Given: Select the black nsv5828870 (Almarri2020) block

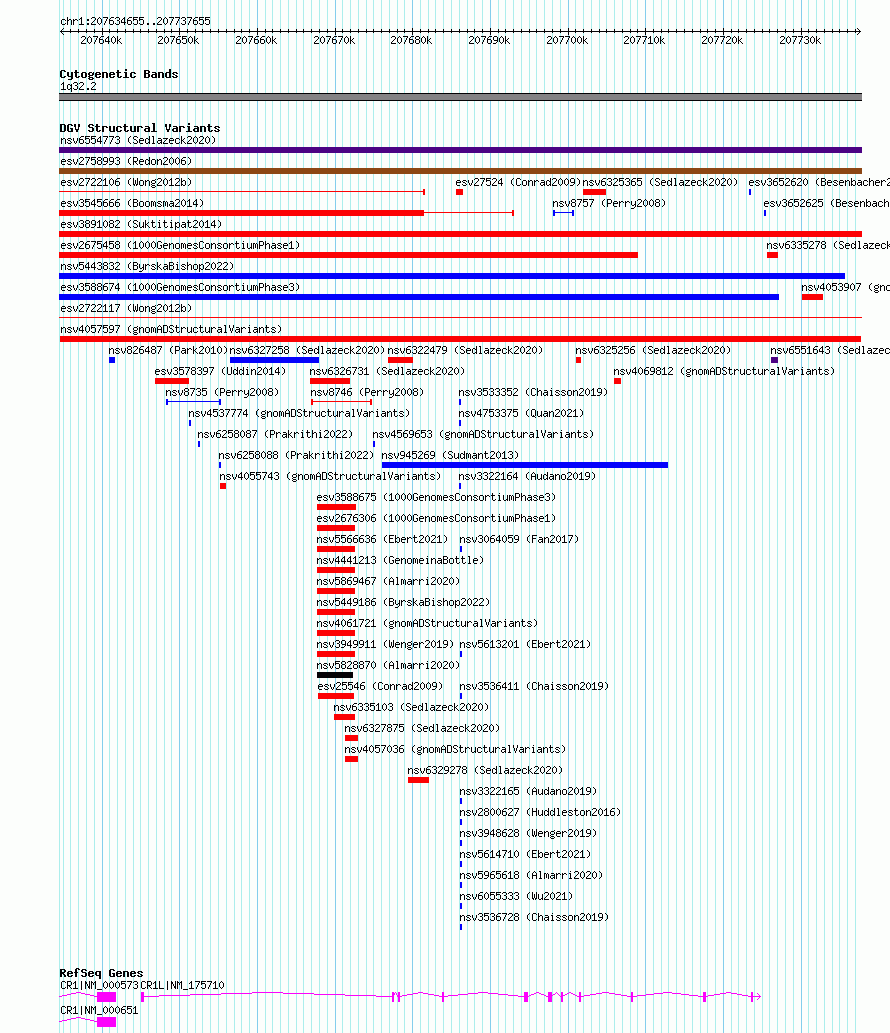Looking at the screenshot, I should pos(335,675).
